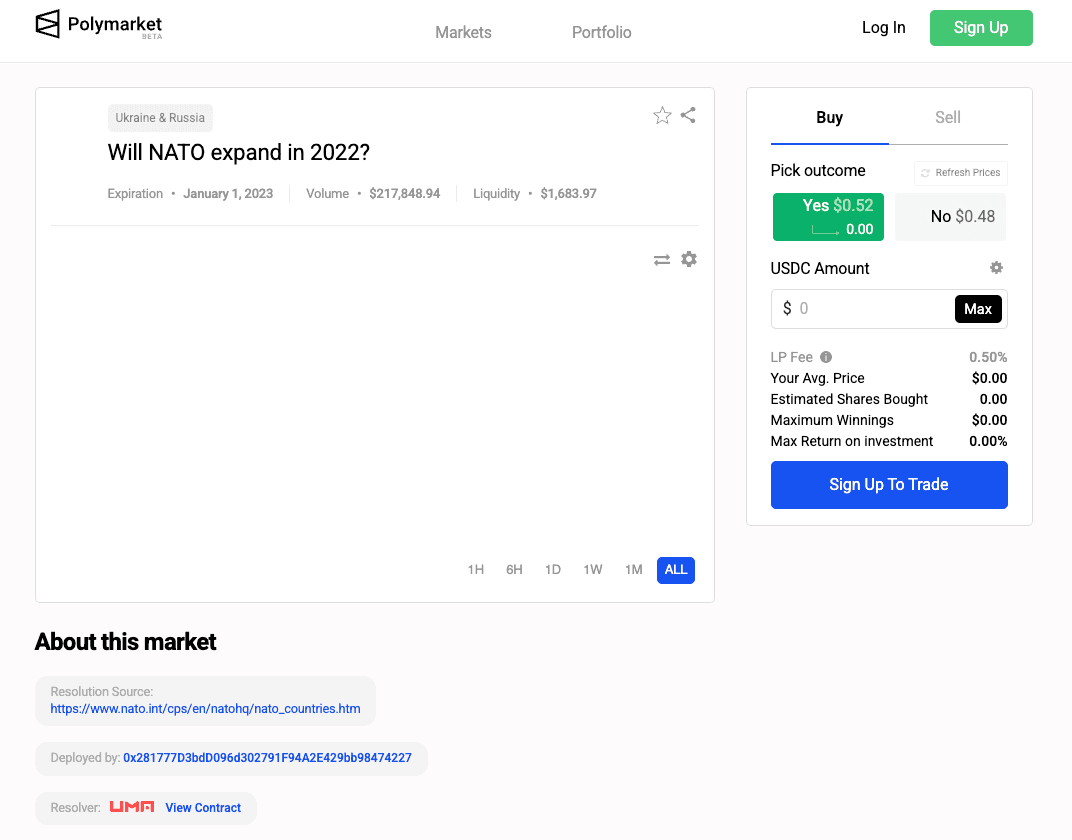Open slippage settings gear next to USDC Amount
Screen dimensions: 1072x840
pos(996,268)
